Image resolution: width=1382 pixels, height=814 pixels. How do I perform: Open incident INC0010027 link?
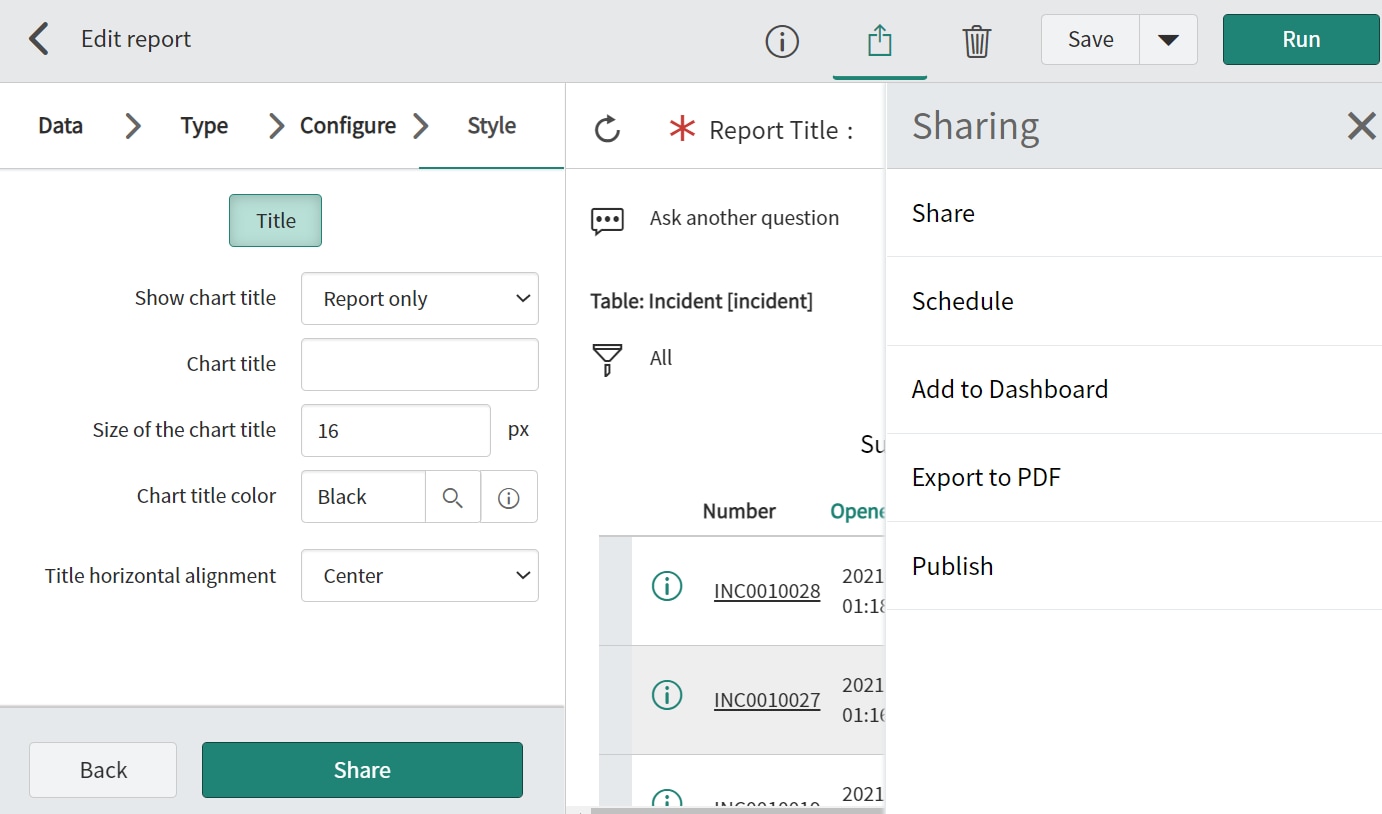coord(767,700)
